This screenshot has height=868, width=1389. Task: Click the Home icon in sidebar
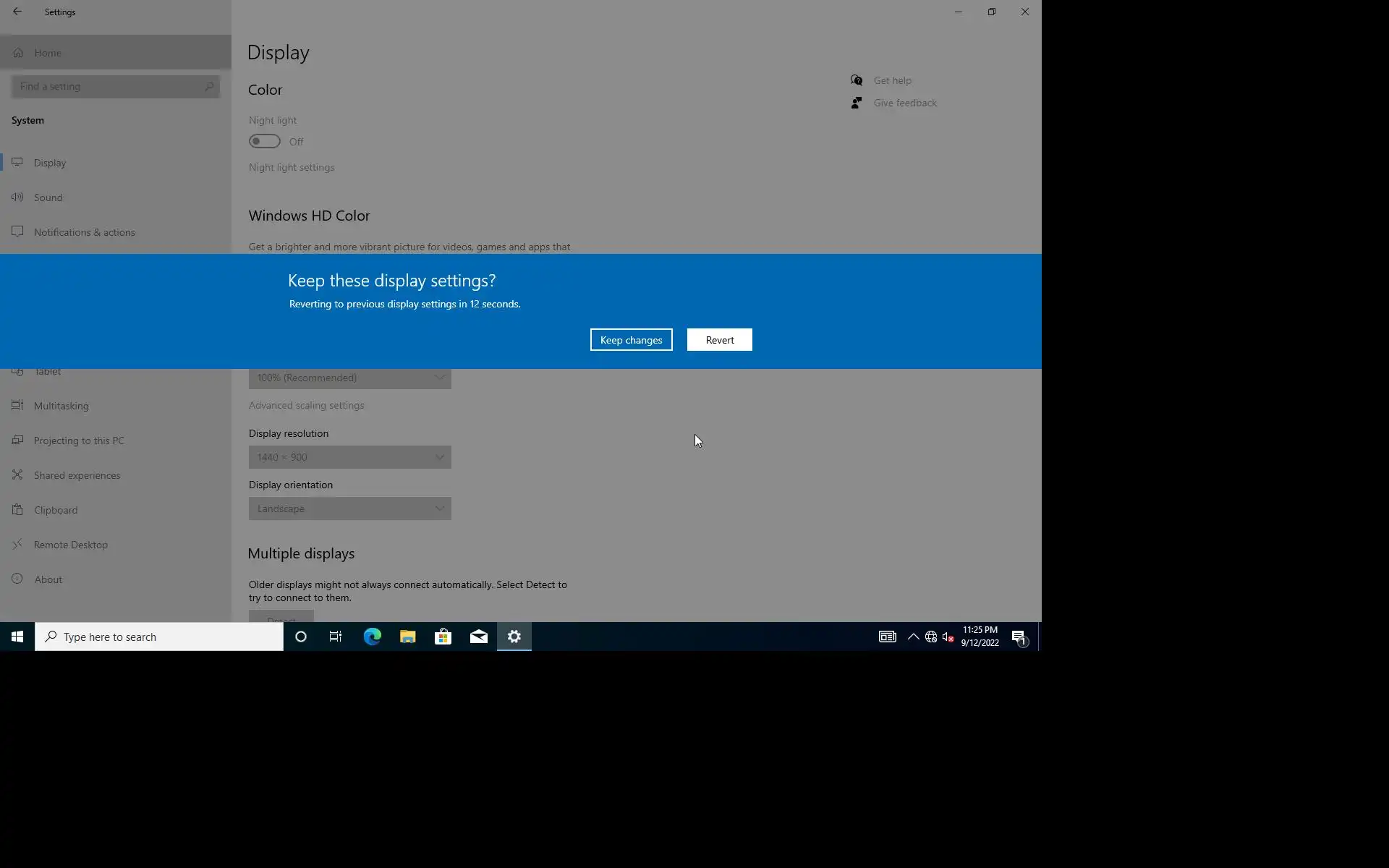pos(18,53)
